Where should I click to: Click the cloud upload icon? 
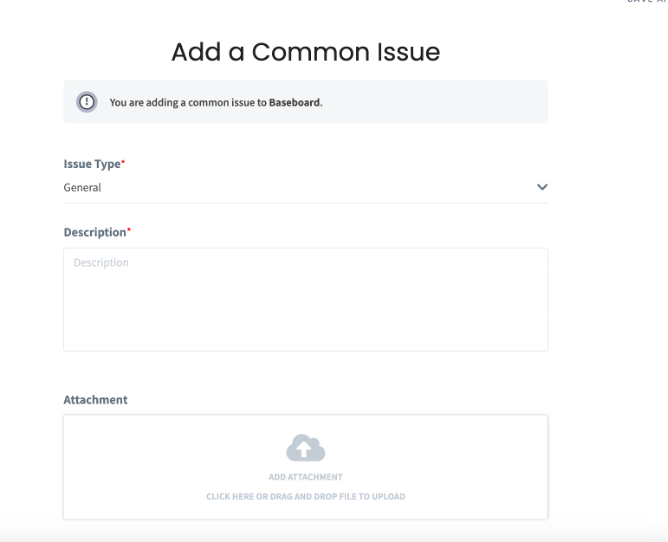305,448
